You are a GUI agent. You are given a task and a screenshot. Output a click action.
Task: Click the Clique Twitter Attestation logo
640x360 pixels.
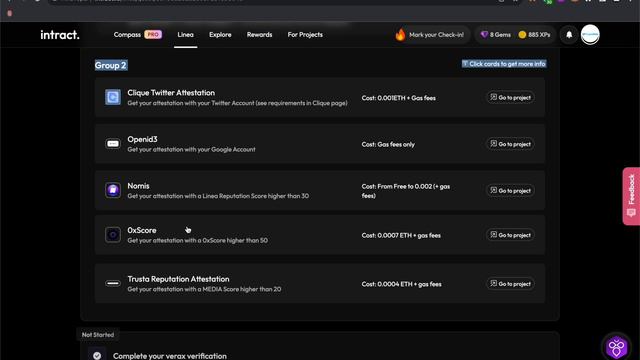pos(113,97)
